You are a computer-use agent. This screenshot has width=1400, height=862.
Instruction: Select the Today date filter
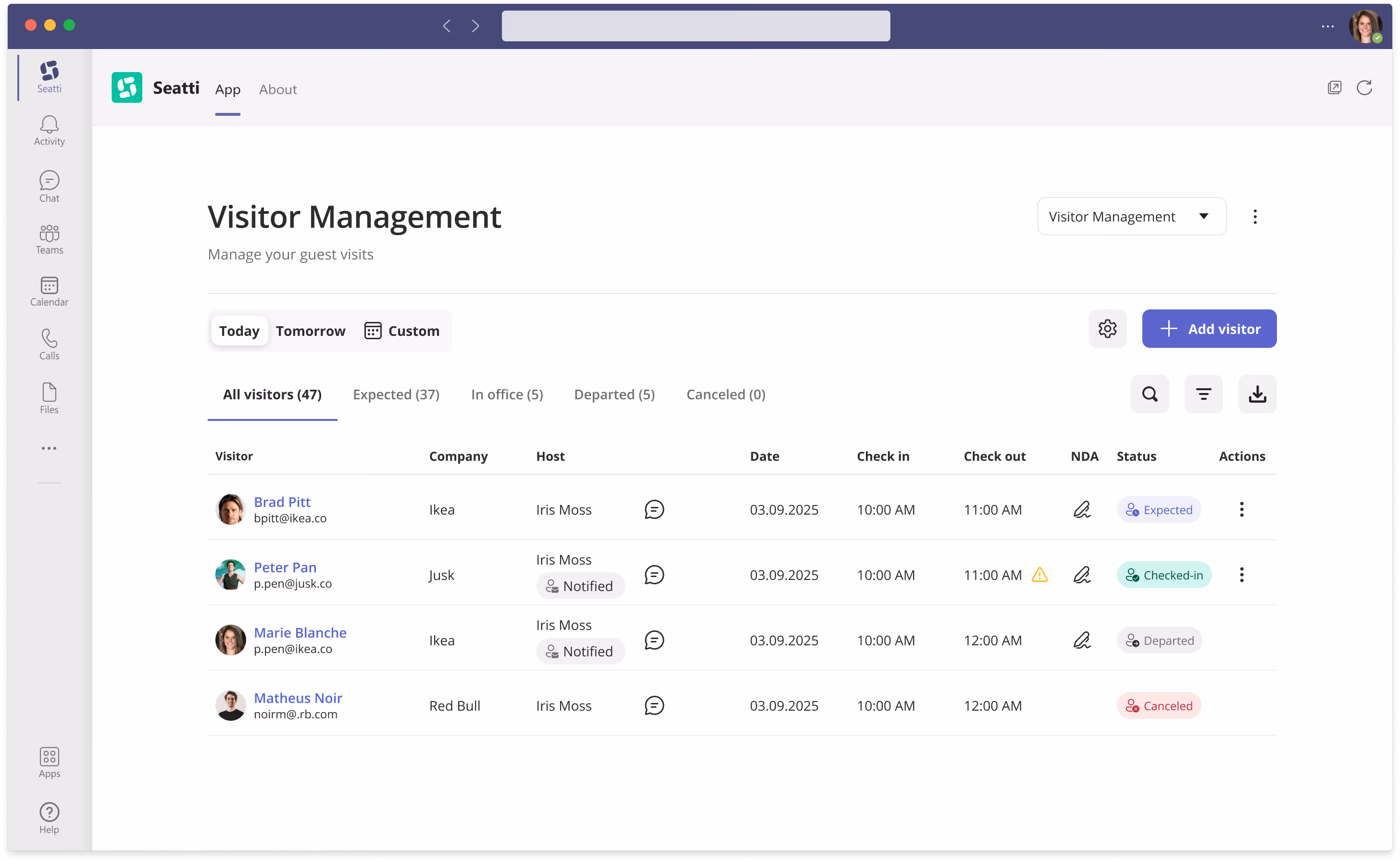[239, 331]
